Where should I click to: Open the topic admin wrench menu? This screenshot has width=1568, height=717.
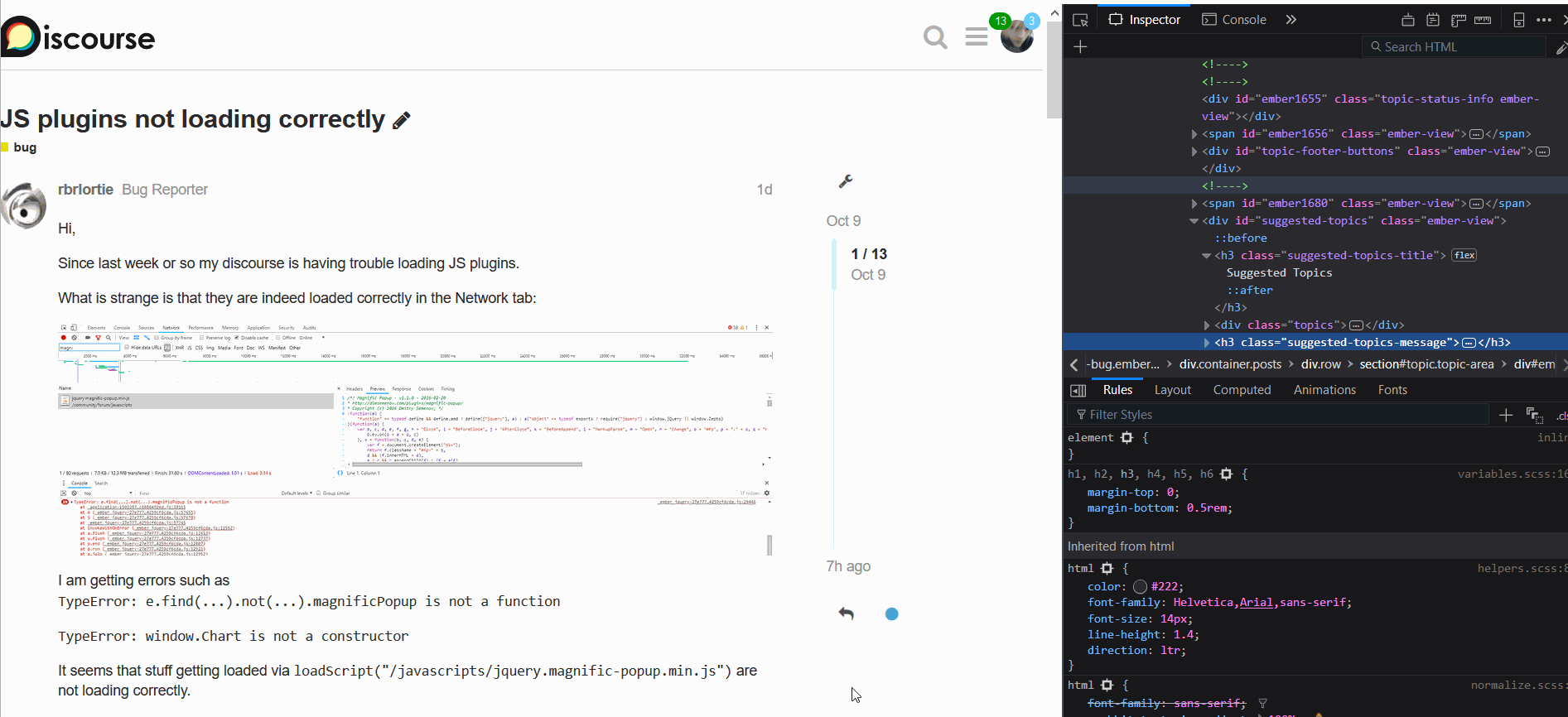[846, 181]
